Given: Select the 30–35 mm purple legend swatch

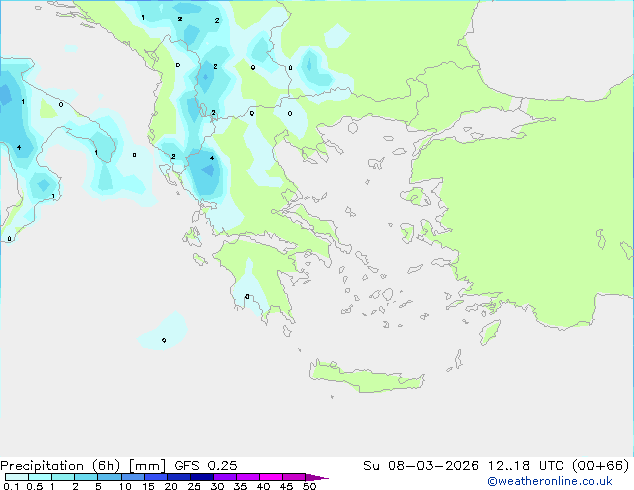Looking at the screenshot, I should (x=225, y=477).
